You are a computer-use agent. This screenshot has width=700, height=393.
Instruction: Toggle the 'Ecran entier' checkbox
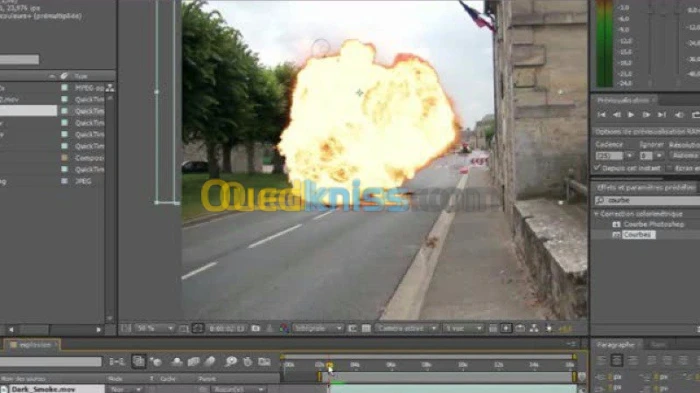click(x=669, y=168)
